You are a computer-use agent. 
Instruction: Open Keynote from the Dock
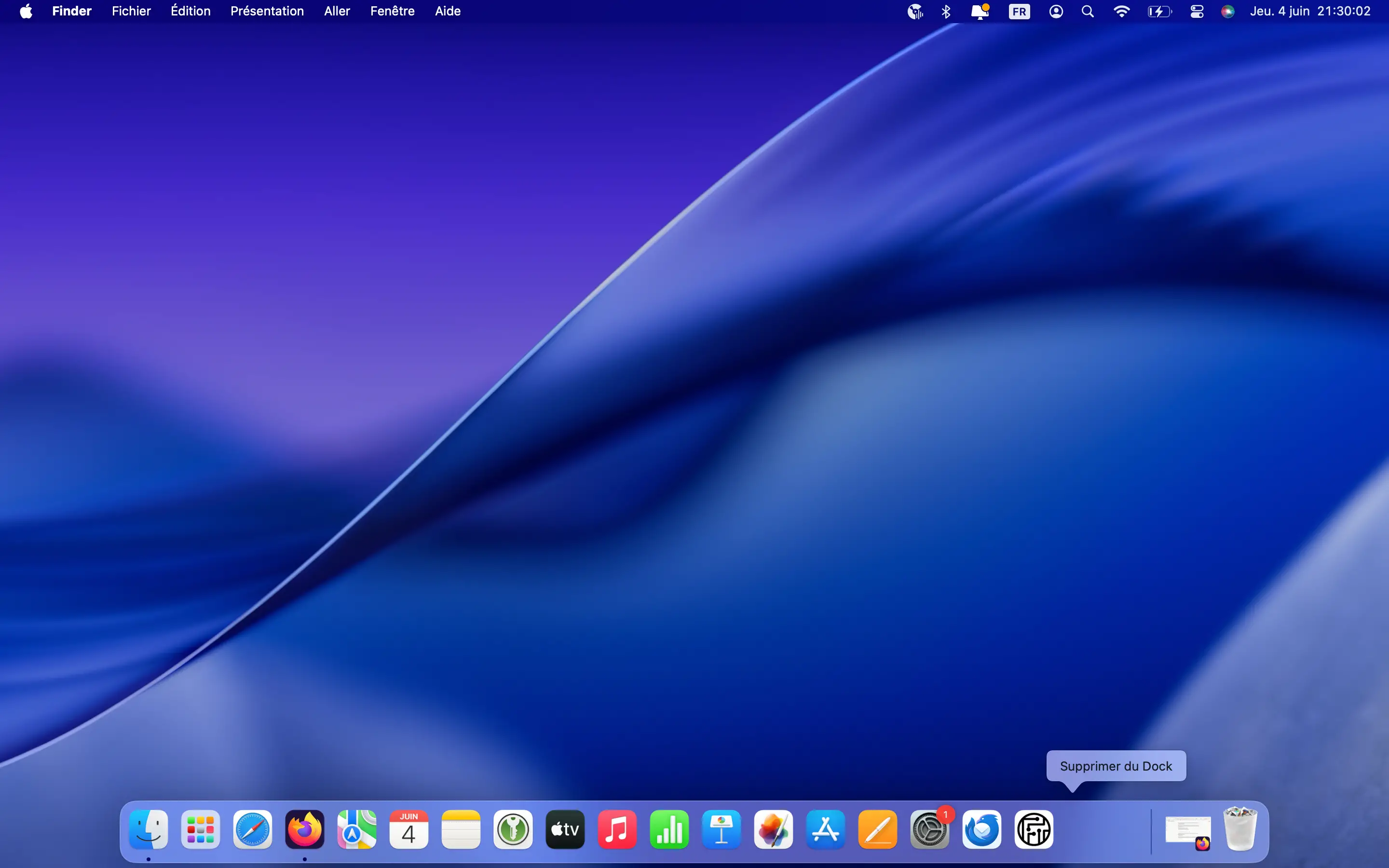click(x=722, y=829)
